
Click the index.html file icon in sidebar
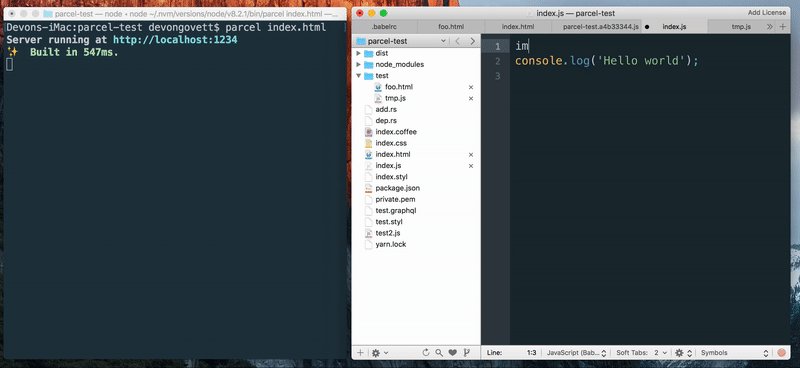click(368, 154)
